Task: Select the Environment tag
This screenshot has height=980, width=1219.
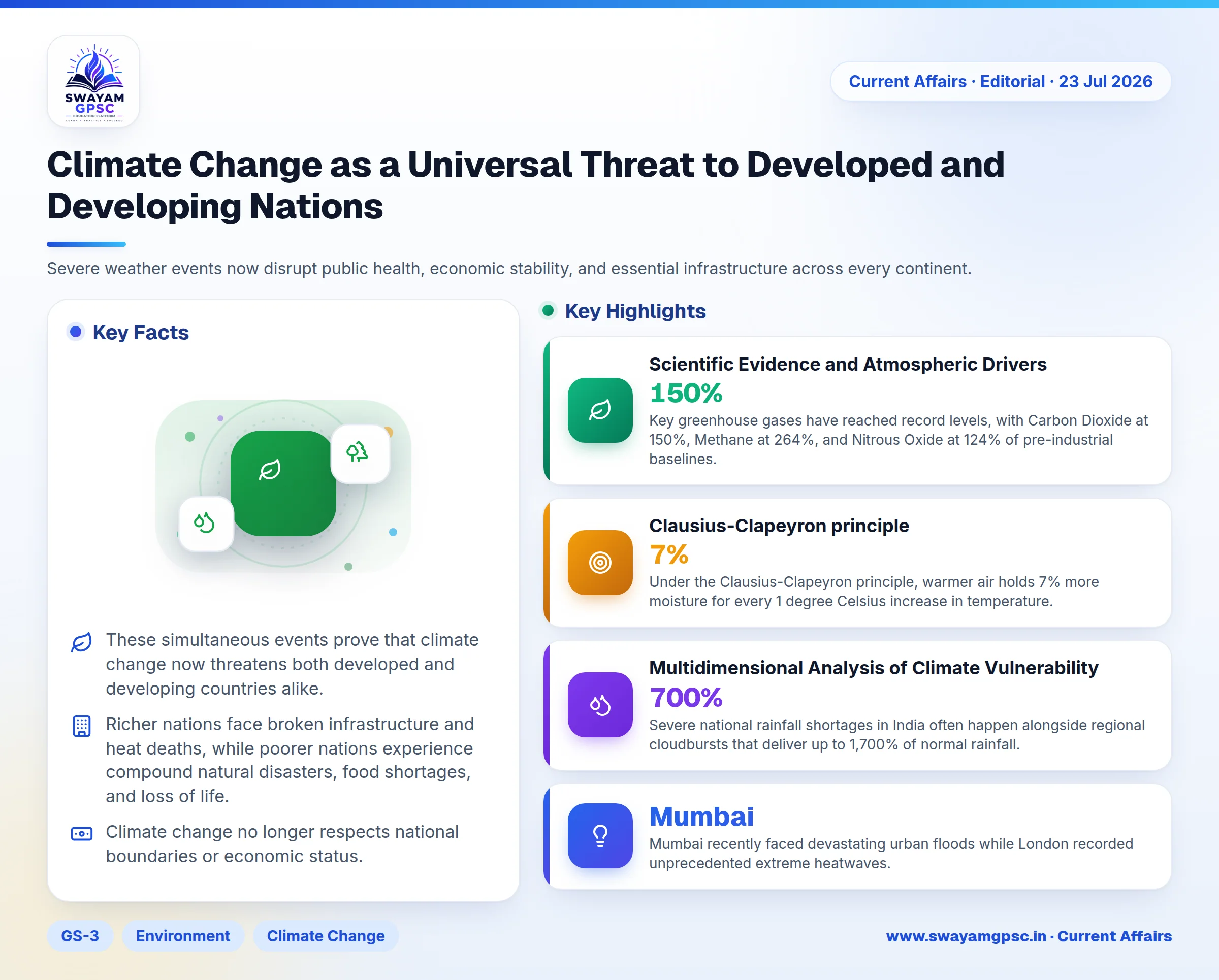Action: click(183, 936)
